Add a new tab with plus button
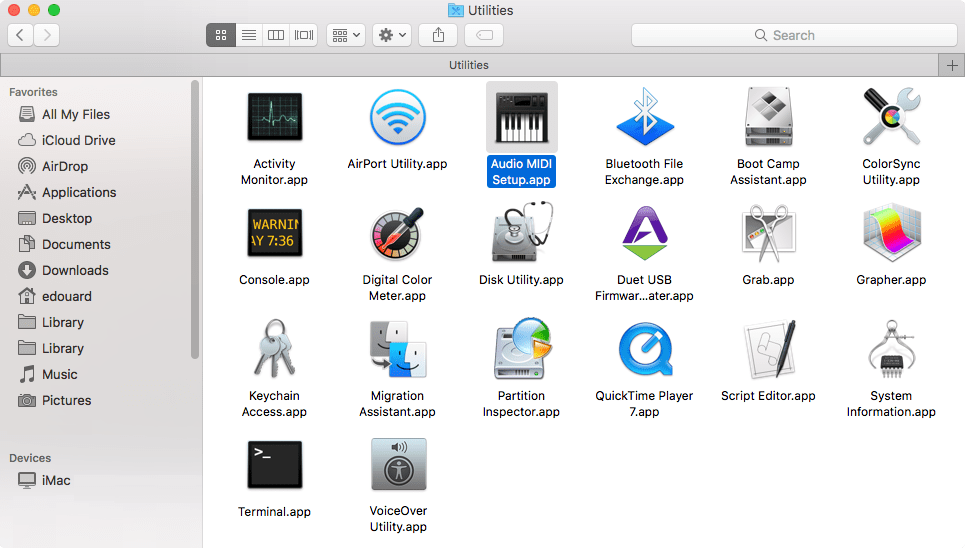Viewport: 965px width, 548px height. (951, 65)
